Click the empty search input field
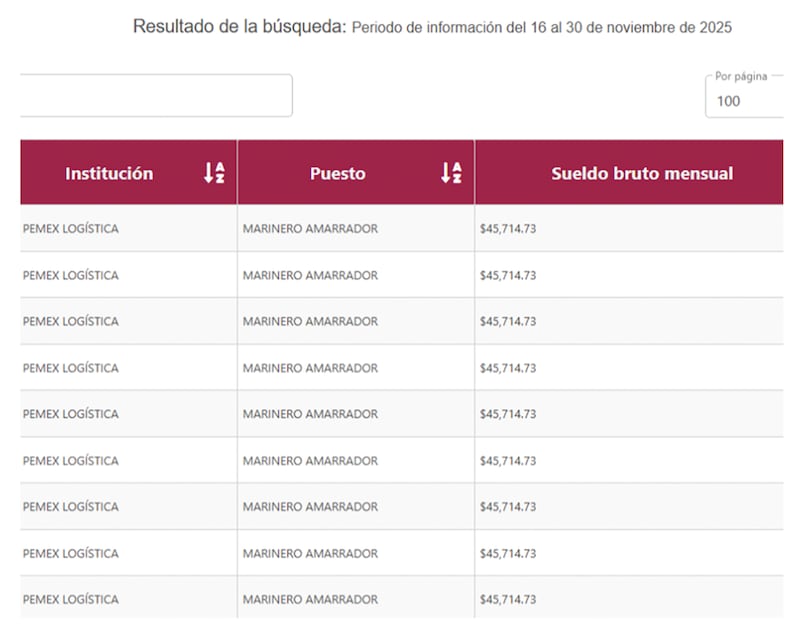 click(155, 96)
